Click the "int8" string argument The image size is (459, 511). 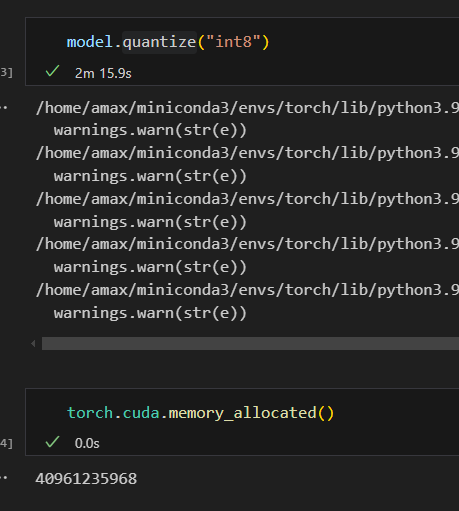coord(233,42)
